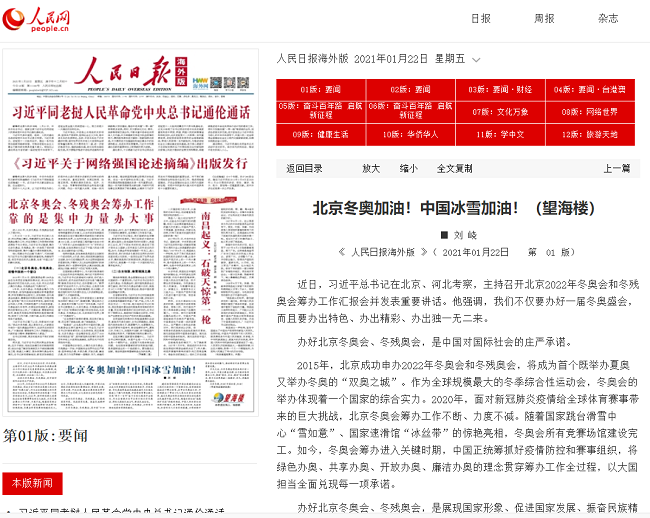Open the 周报 menu

544,19
